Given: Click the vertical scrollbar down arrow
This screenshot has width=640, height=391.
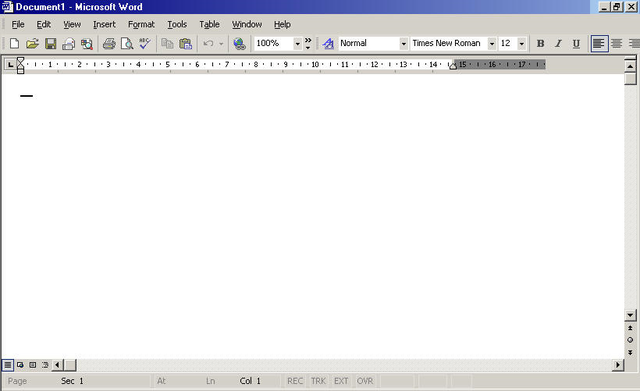Looking at the screenshot, I should (x=630, y=315).
